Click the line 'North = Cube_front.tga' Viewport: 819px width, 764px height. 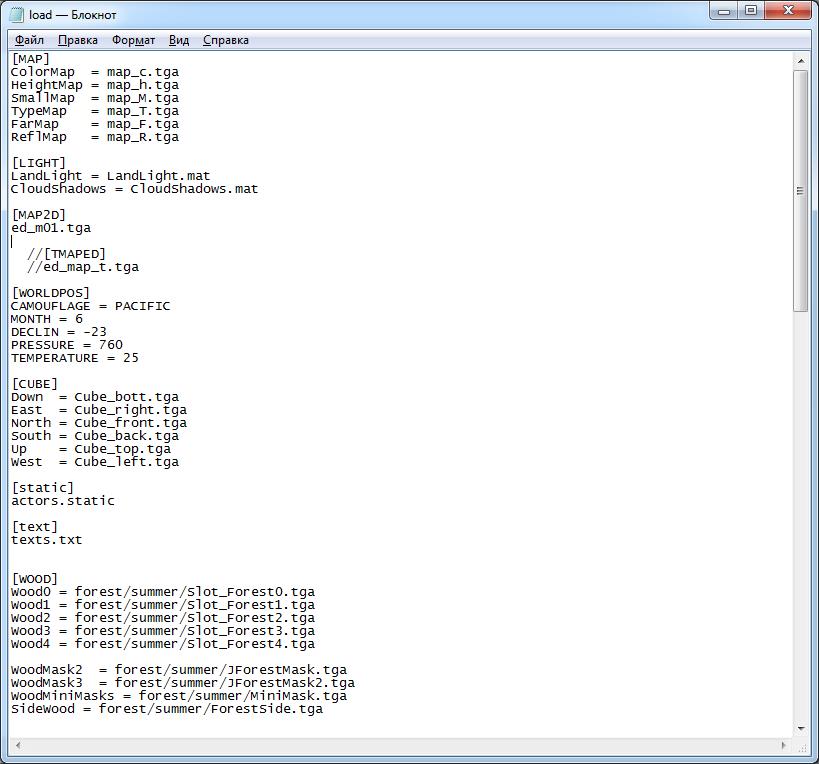[x=99, y=424]
